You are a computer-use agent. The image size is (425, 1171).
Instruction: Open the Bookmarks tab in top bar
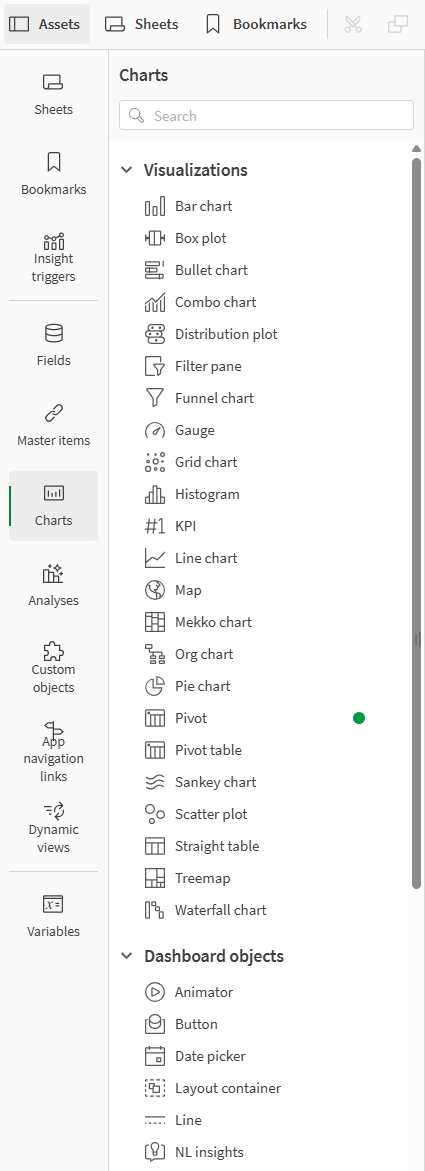[256, 24]
